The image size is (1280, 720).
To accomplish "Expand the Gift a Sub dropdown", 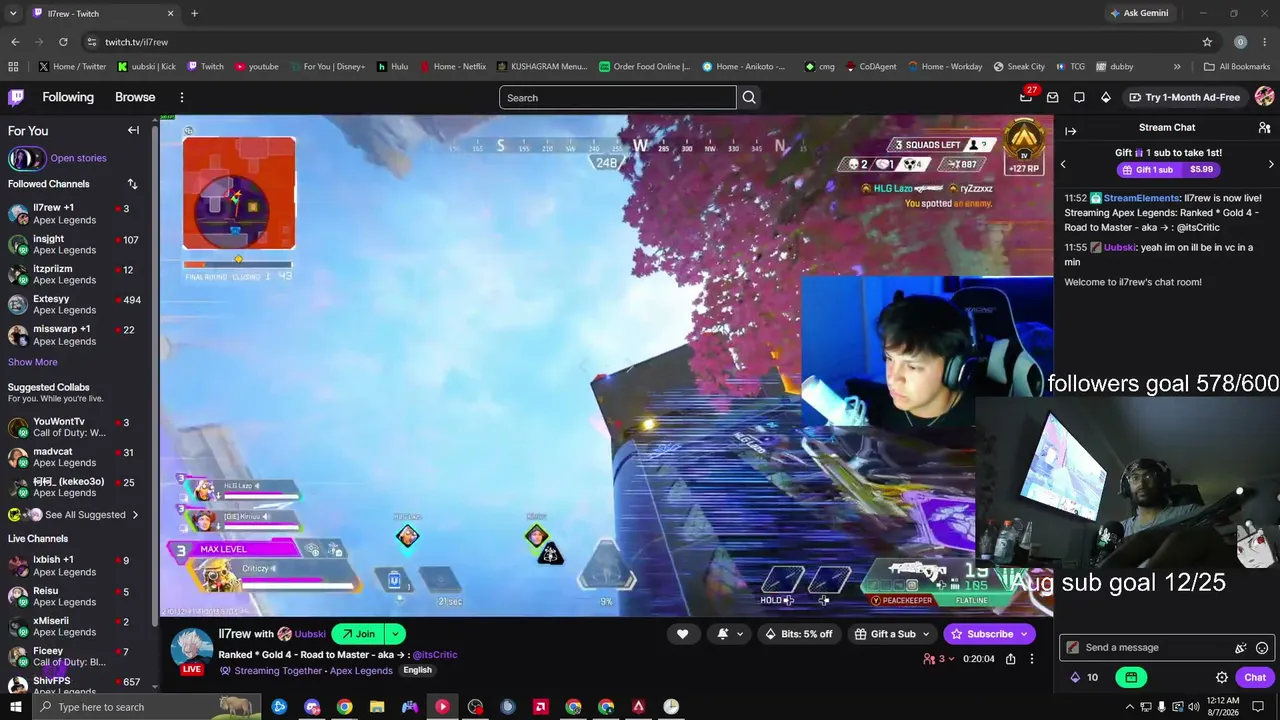I will (x=926, y=634).
